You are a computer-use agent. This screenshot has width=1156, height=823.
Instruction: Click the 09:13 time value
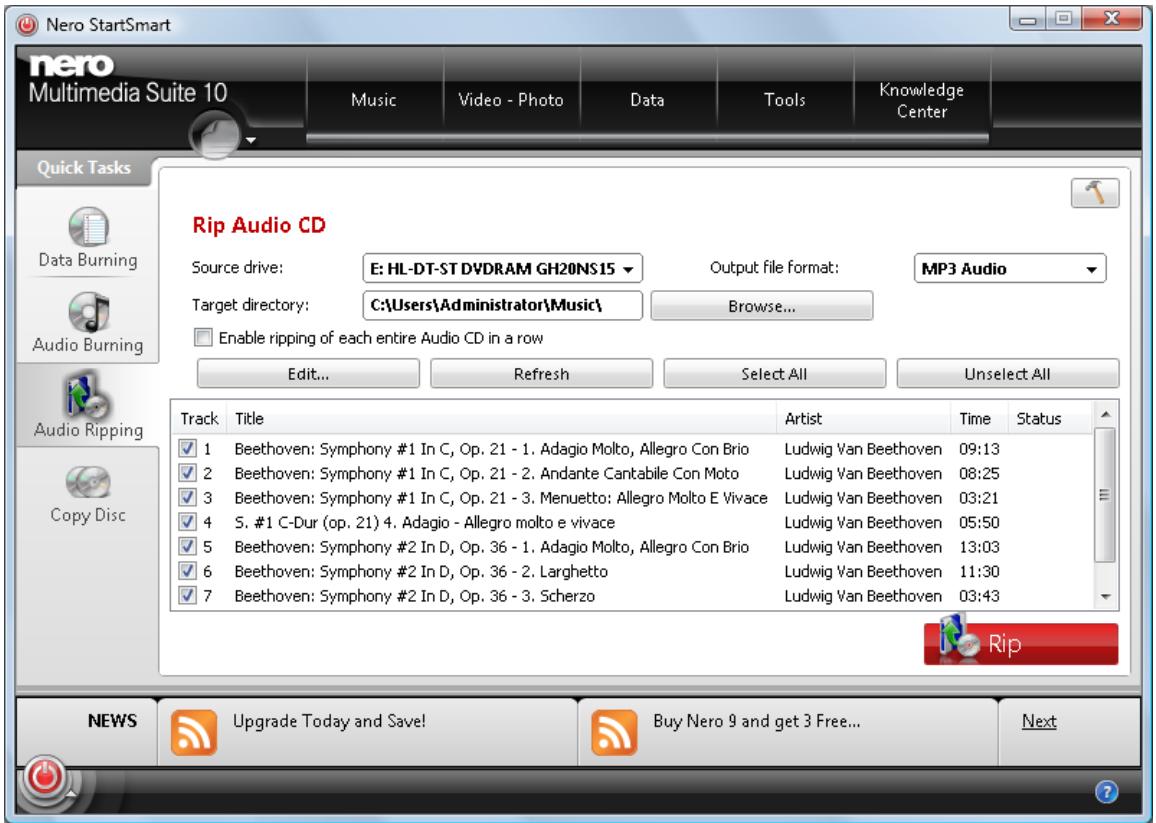[979, 449]
